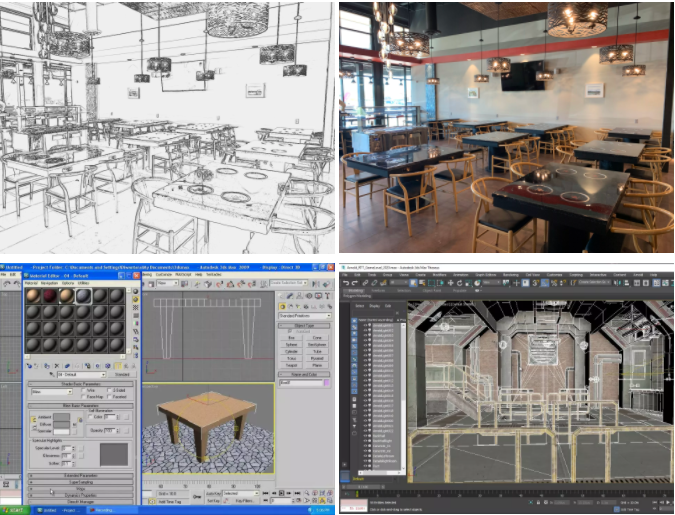Click Pick Material from Object eyedropper
This screenshot has height=515, width=675.
(x=52, y=375)
